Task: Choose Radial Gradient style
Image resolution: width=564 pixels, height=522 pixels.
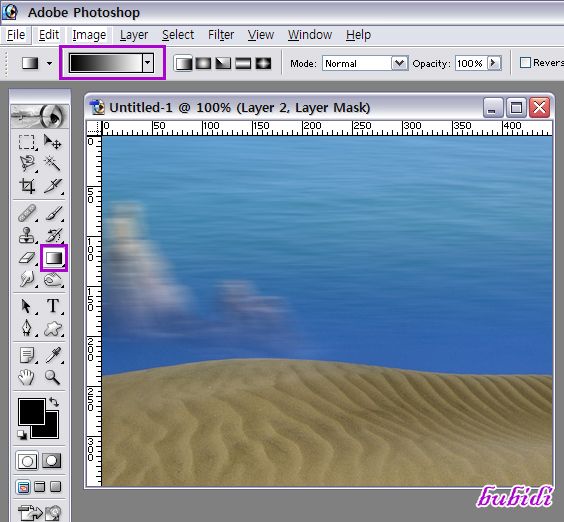Action: [203, 64]
